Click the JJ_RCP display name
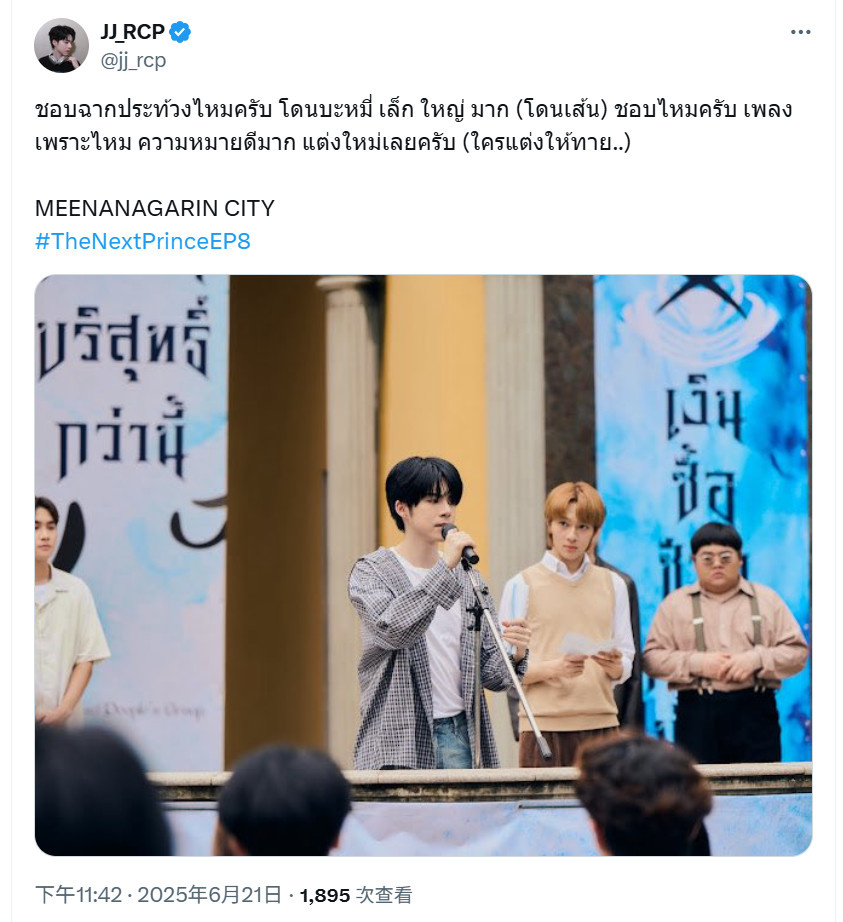This screenshot has height=922, width=843. (132, 32)
